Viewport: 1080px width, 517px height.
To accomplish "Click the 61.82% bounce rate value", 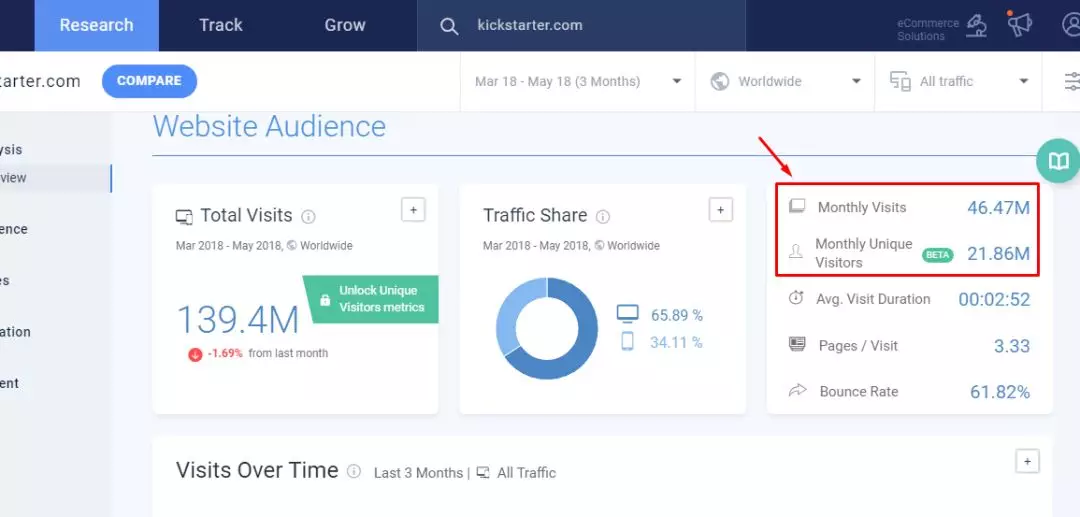I will [1000, 392].
